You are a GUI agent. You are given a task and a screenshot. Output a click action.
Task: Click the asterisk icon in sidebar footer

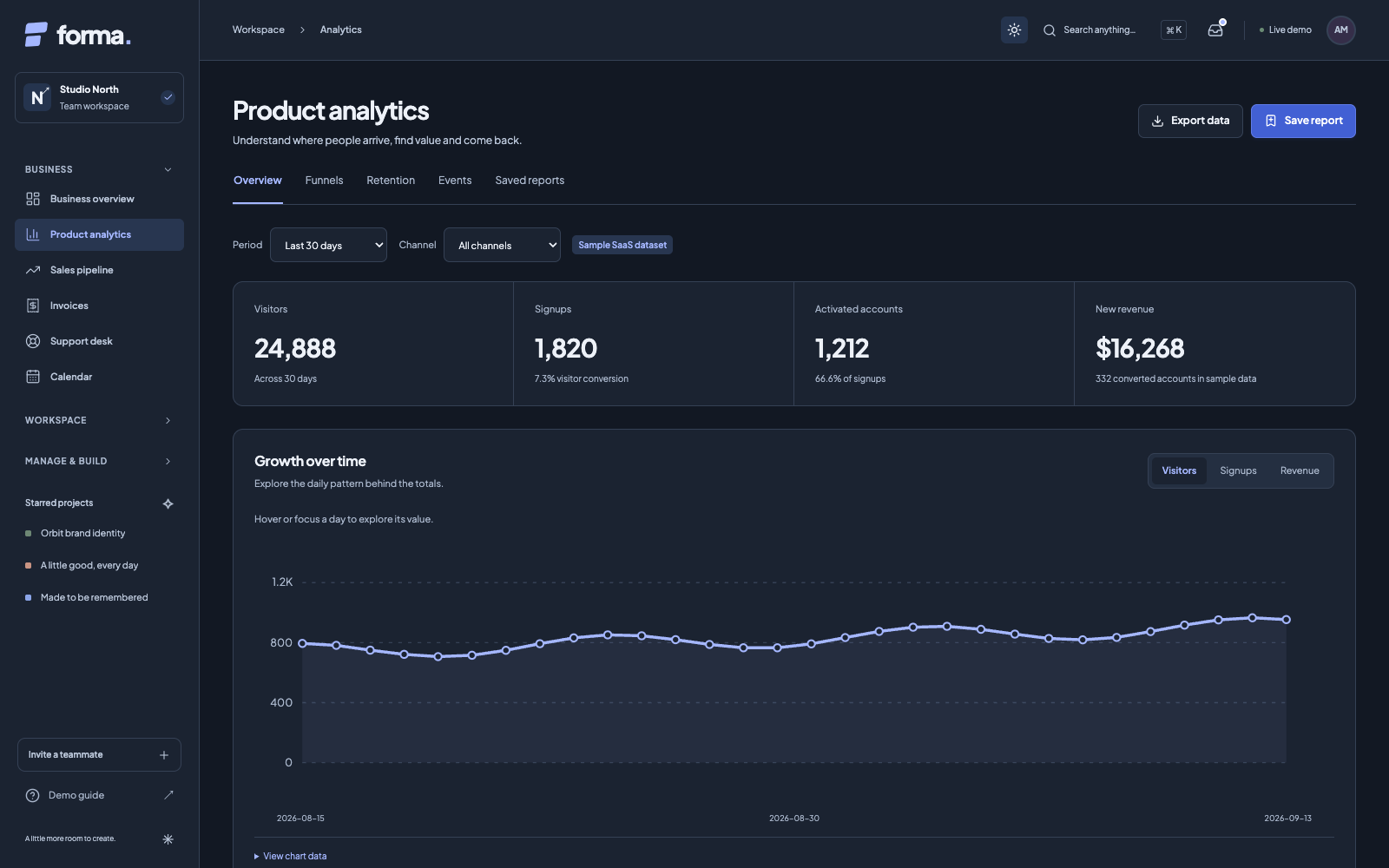pos(168,839)
